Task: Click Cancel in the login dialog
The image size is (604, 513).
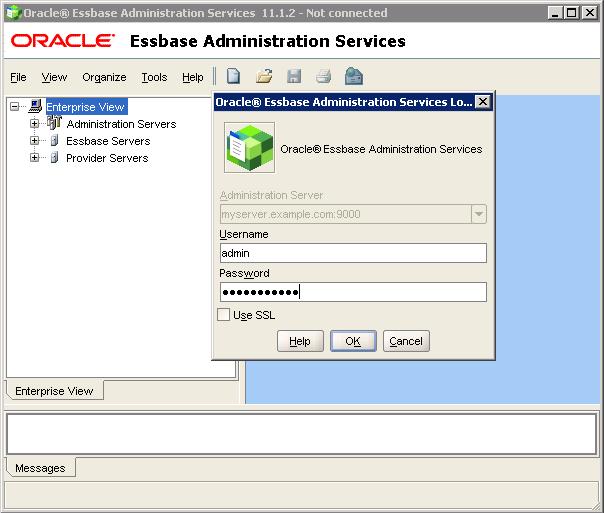Action: pyautogui.click(x=406, y=341)
